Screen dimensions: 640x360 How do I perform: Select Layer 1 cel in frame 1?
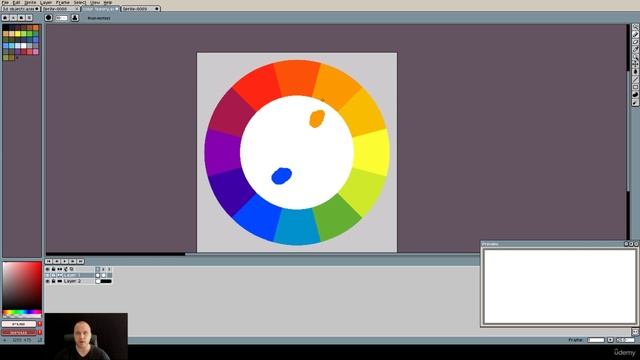click(98, 276)
